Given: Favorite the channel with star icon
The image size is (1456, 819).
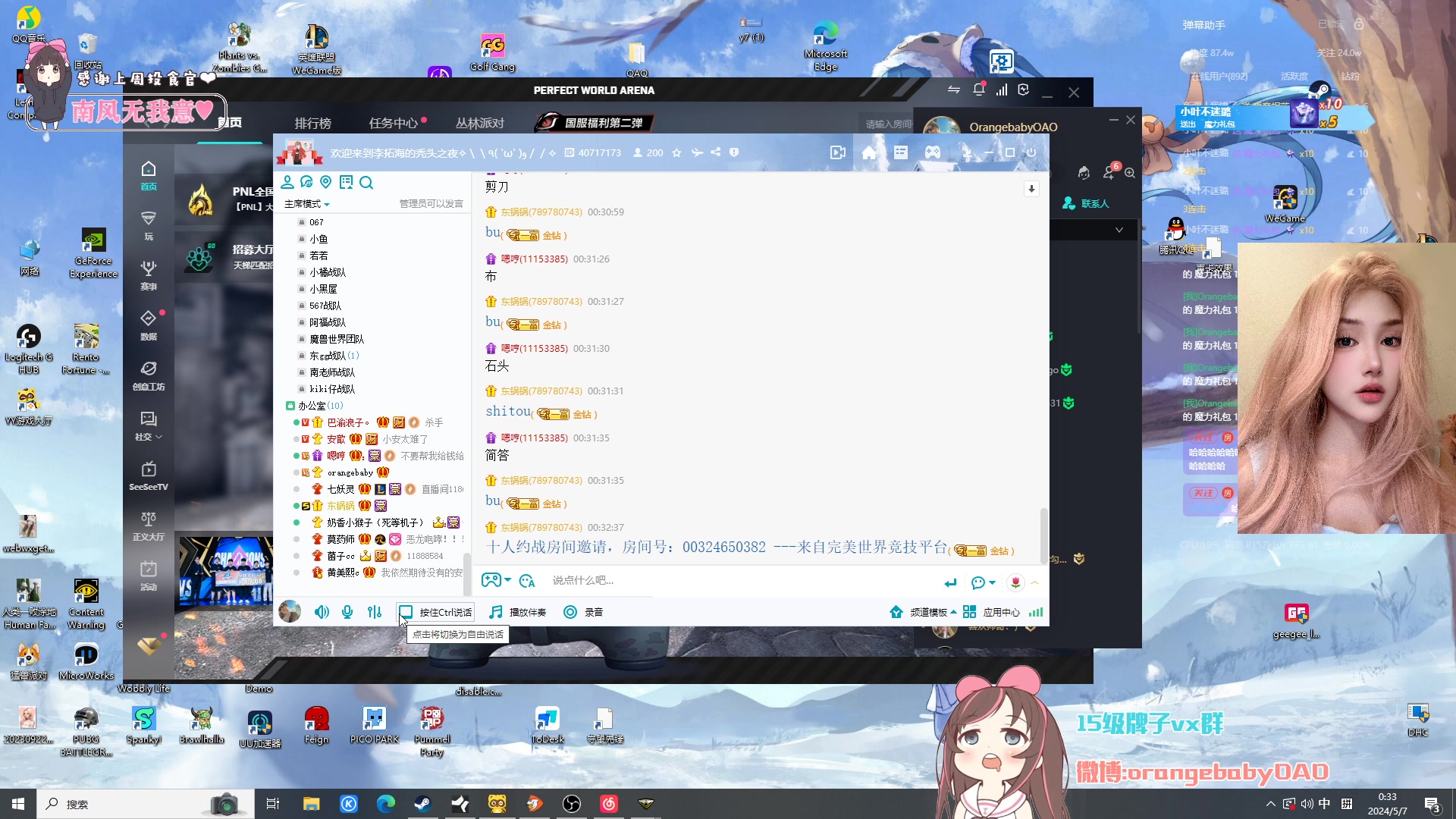Looking at the screenshot, I should (x=676, y=152).
